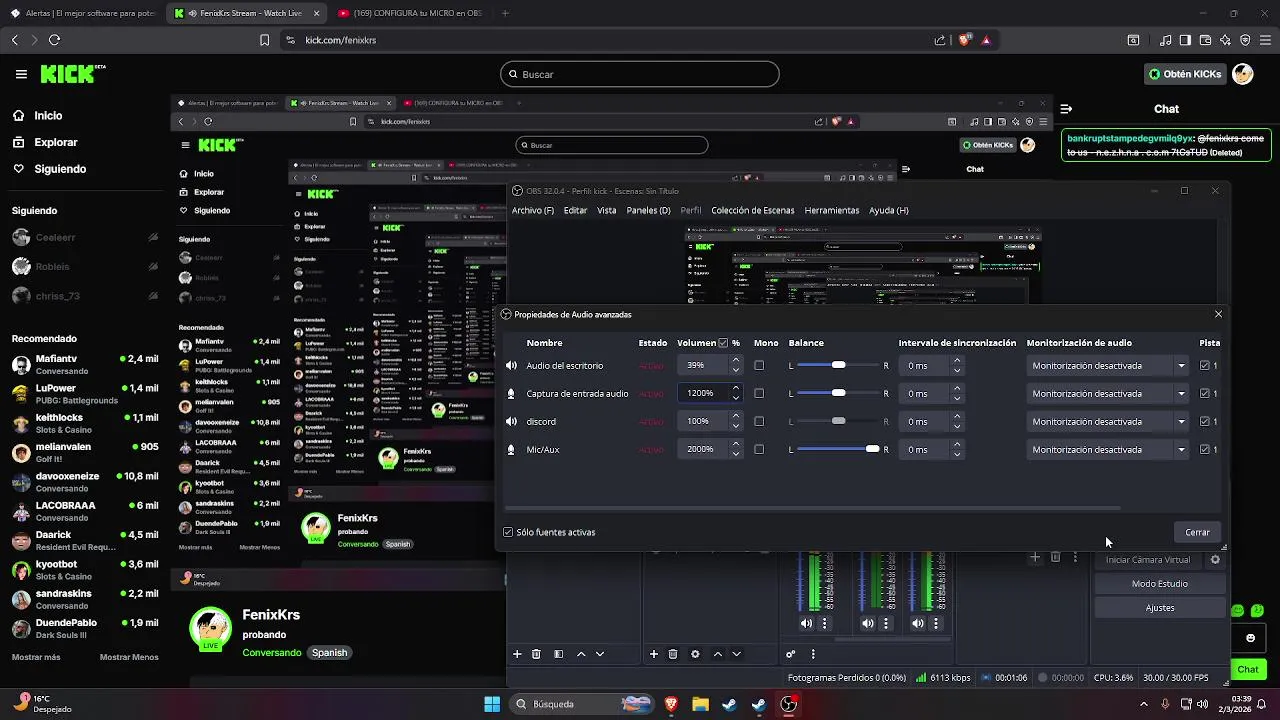Viewport: 1280px width, 720px height.
Task: Open Kick hamburger menu icon
Action: coord(21,74)
